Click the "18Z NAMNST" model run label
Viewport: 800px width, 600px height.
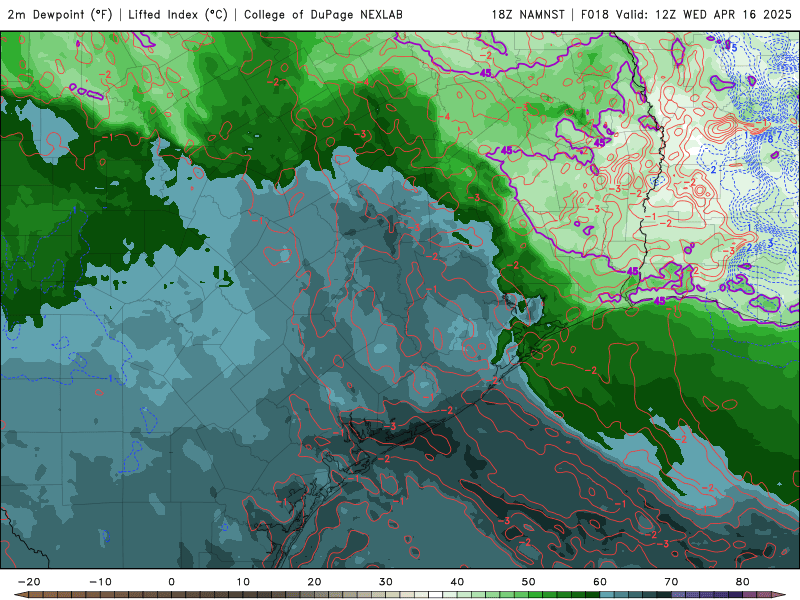(x=528, y=14)
